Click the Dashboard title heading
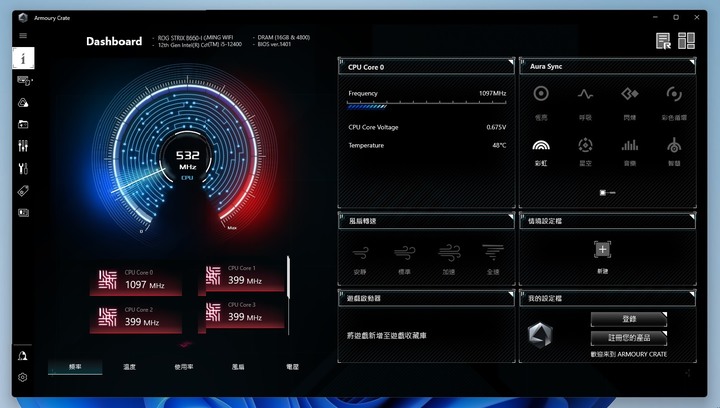 pos(114,41)
